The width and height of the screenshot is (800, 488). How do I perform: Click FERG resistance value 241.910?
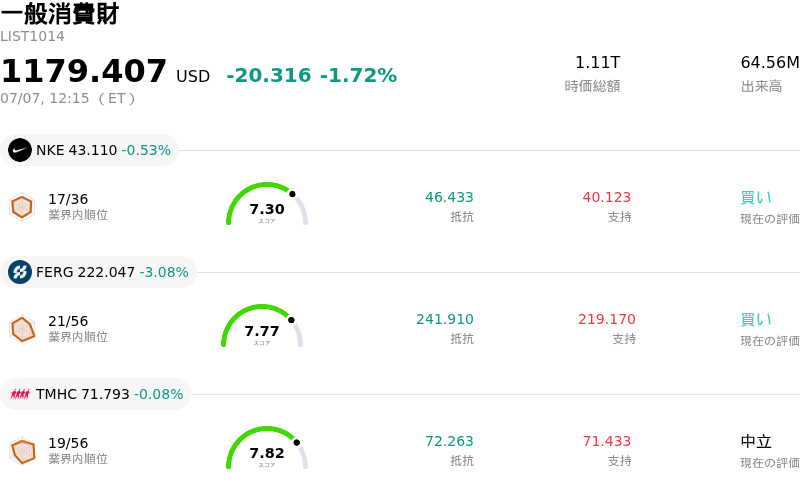pyautogui.click(x=445, y=319)
